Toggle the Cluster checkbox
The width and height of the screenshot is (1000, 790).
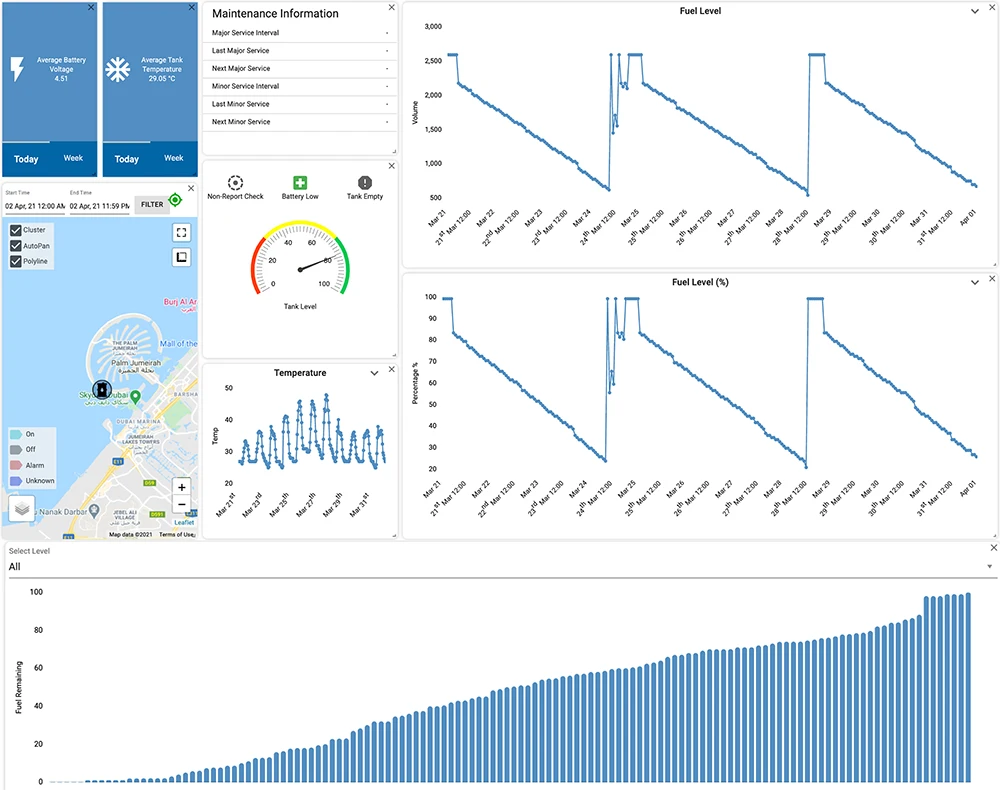coord(16,230)
